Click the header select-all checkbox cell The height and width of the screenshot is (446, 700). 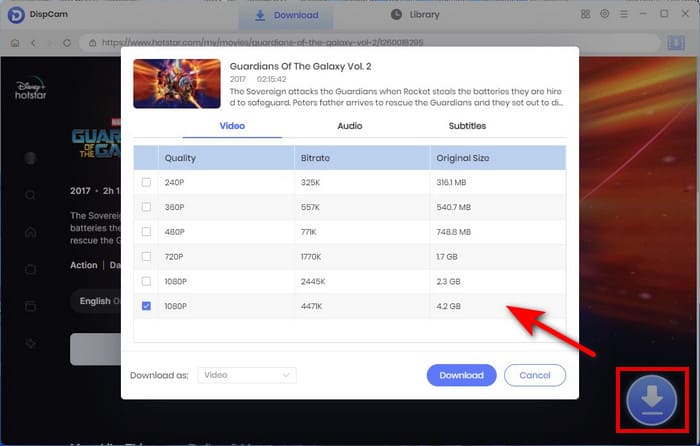(146, 158)
